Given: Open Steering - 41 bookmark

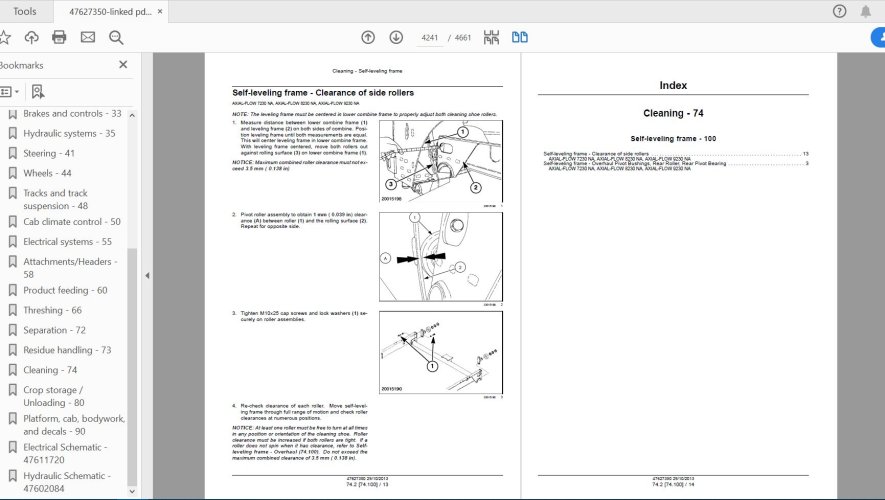Looking at the screenshot, I should pyautogui.click(x=49, y=153).
